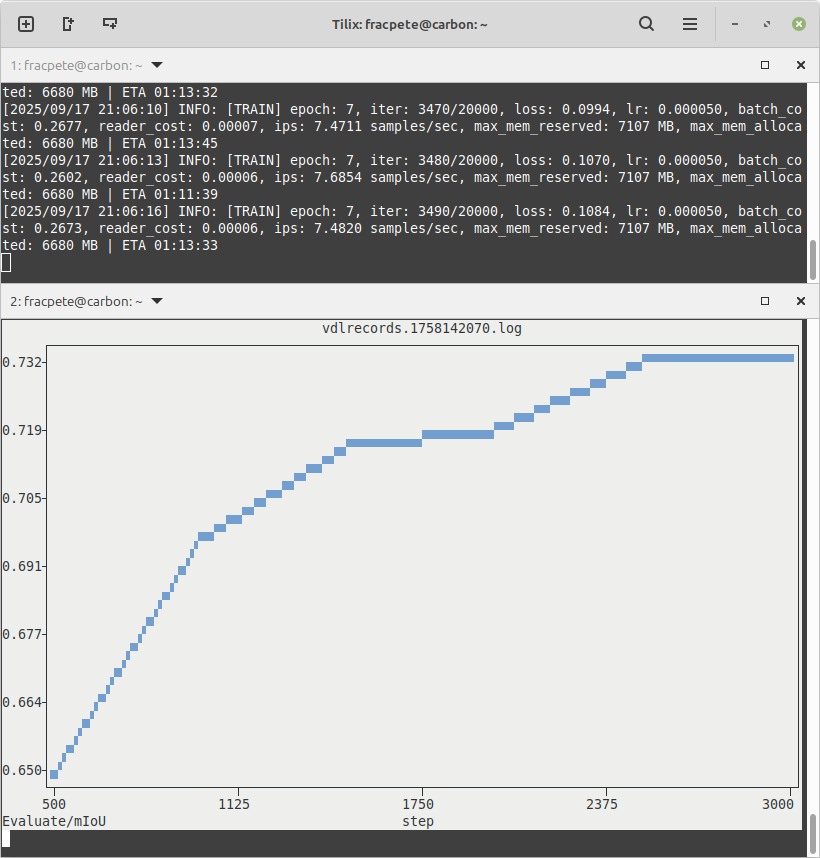Image resolution: width=820 pixels, height=858 pixels.
Task: Minimize the Tilix window
Action: (736, 24)
